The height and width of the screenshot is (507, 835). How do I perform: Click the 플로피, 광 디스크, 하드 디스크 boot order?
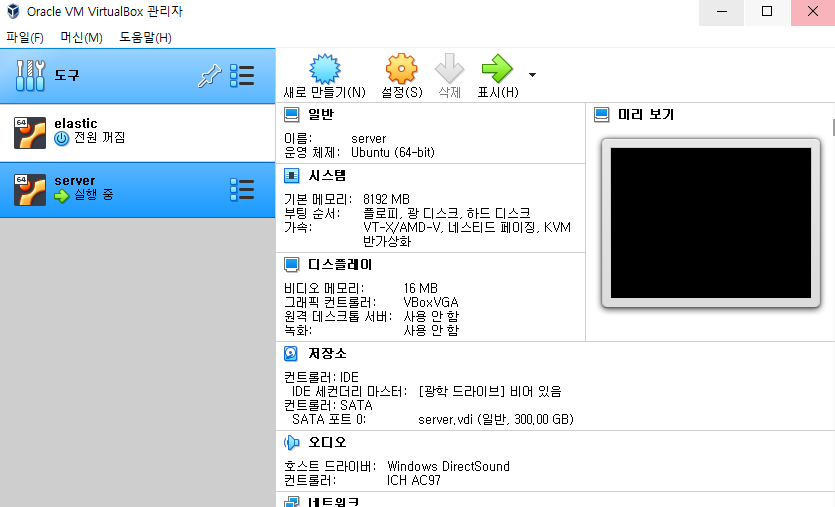coord(447,214)
